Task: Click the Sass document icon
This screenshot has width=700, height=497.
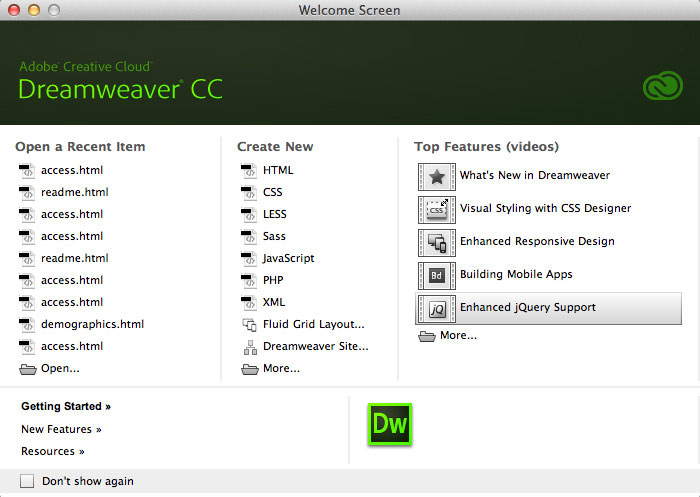Action: pyautogui.click(x=249, y=236)
